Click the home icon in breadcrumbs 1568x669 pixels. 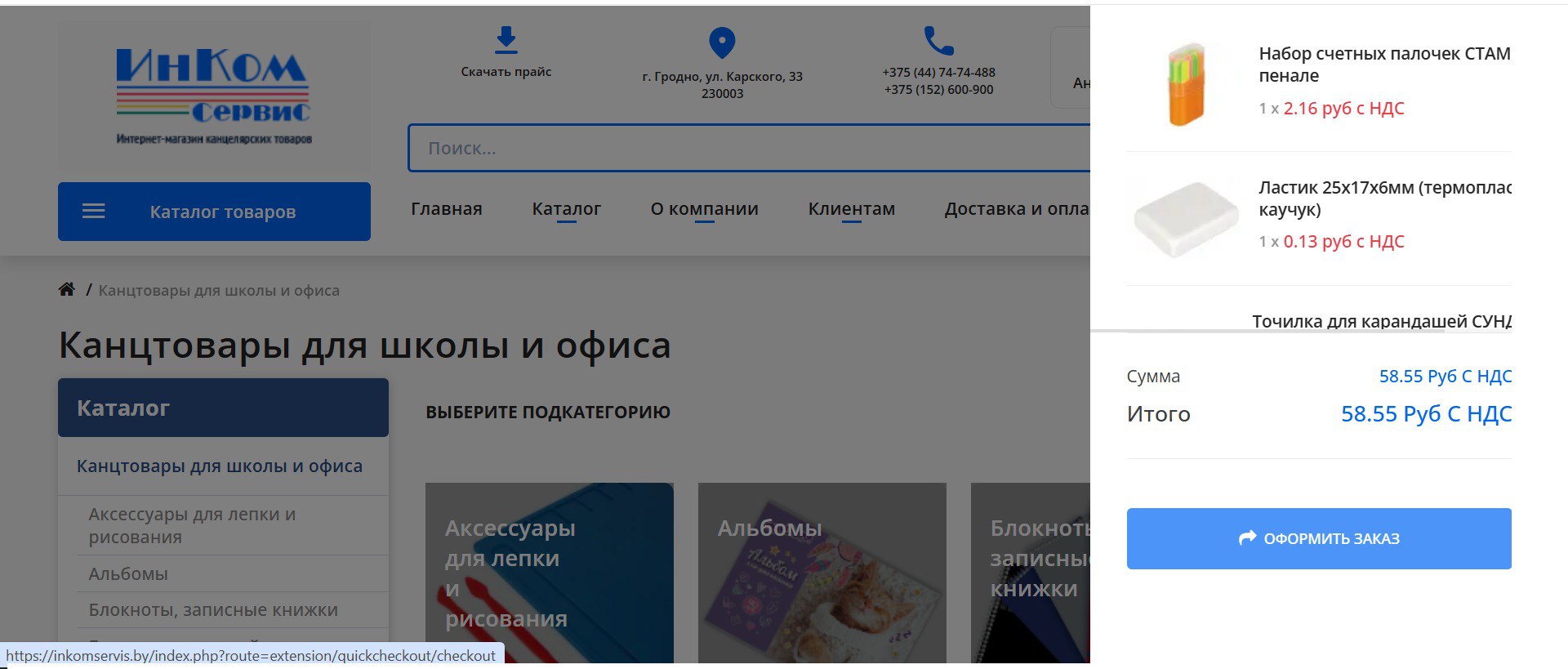click(67, 289)
